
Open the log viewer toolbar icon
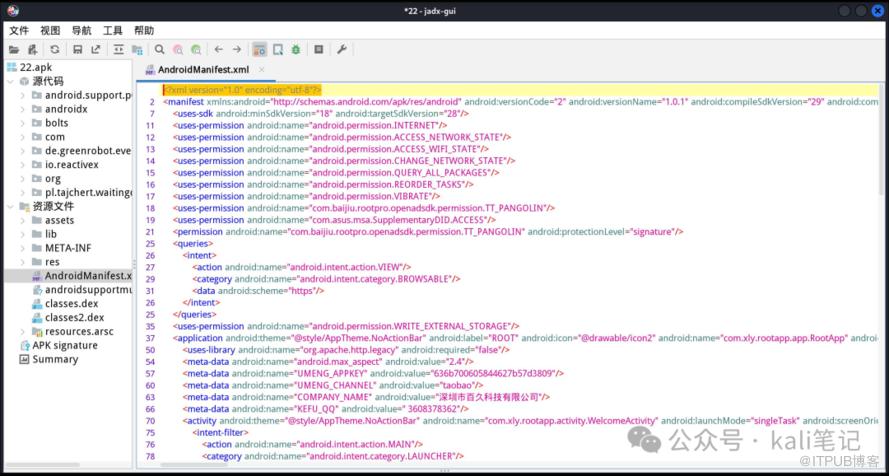click(318, 49)
